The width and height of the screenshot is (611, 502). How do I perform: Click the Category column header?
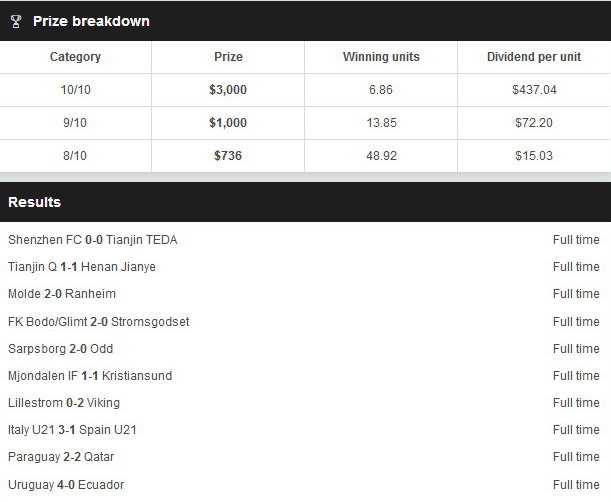tap(75, 57)
